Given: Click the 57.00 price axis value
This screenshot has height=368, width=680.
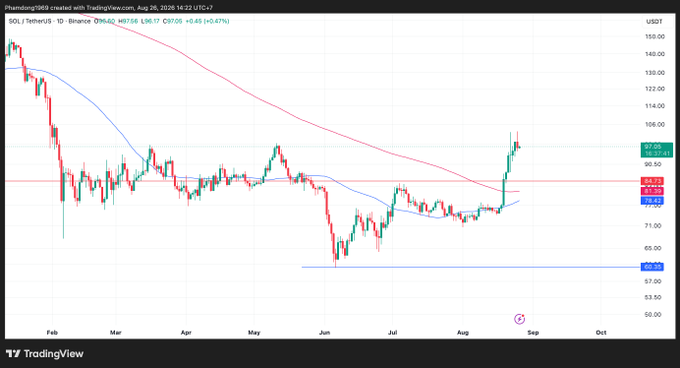Looking at the screenshot, I should point(653,281).
